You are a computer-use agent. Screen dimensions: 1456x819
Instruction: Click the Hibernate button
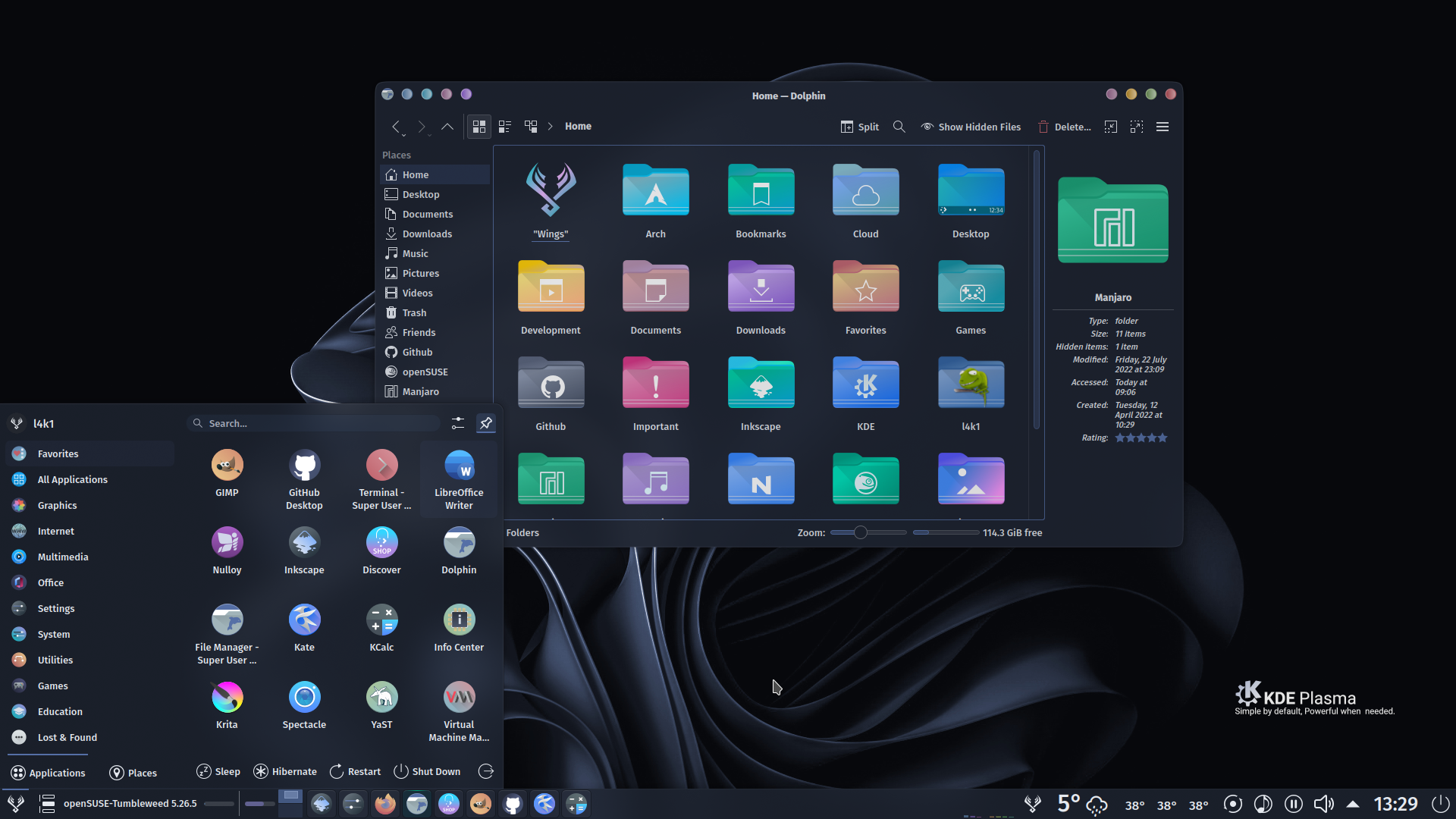(x=285, y=771)
